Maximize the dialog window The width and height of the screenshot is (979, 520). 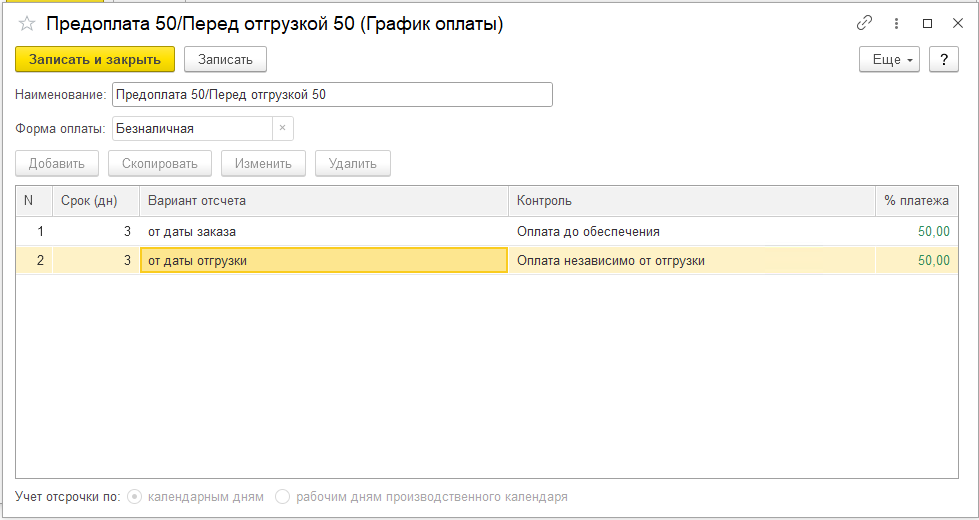click(x=927, y=24)
